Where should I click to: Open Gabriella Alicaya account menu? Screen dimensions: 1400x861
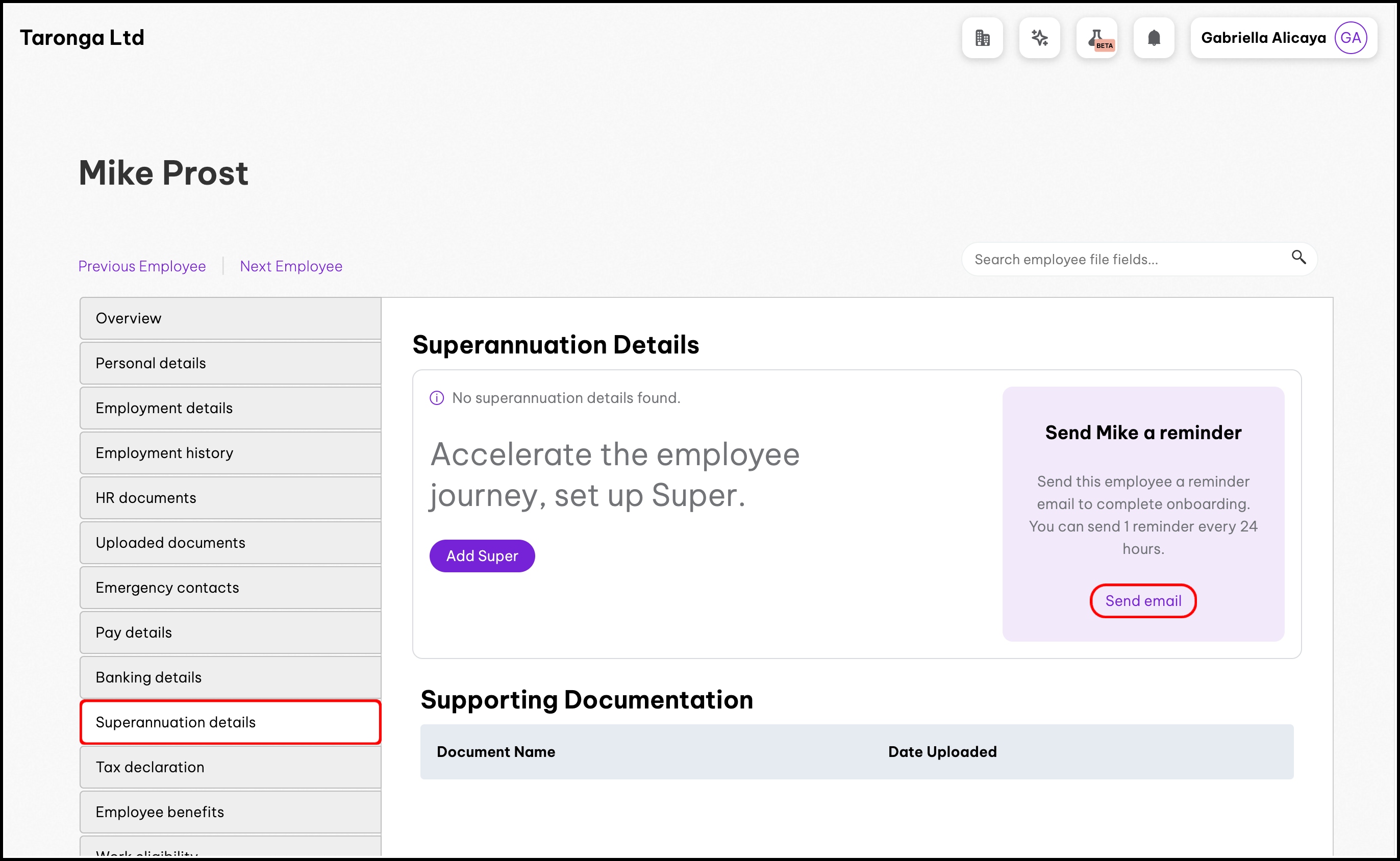pyautogui.click(x=1263, y=38)
